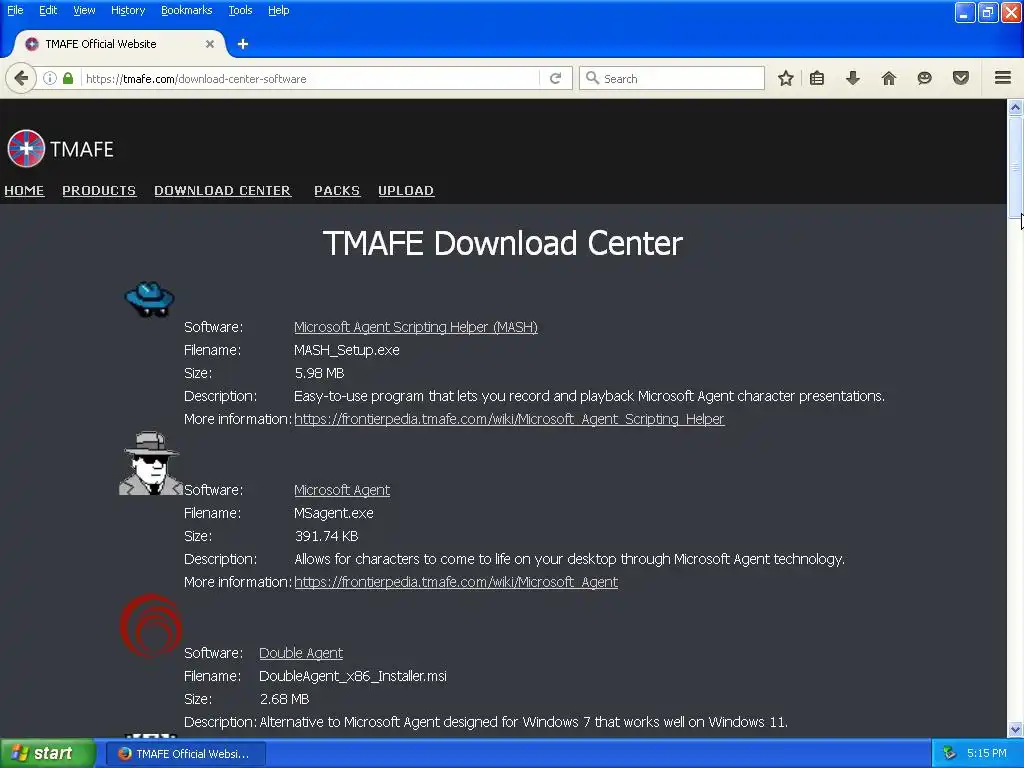This screenshot has height=768, width=1024.
Task: Close the TMAFE Official Website tab
Action: click(210, 44)
